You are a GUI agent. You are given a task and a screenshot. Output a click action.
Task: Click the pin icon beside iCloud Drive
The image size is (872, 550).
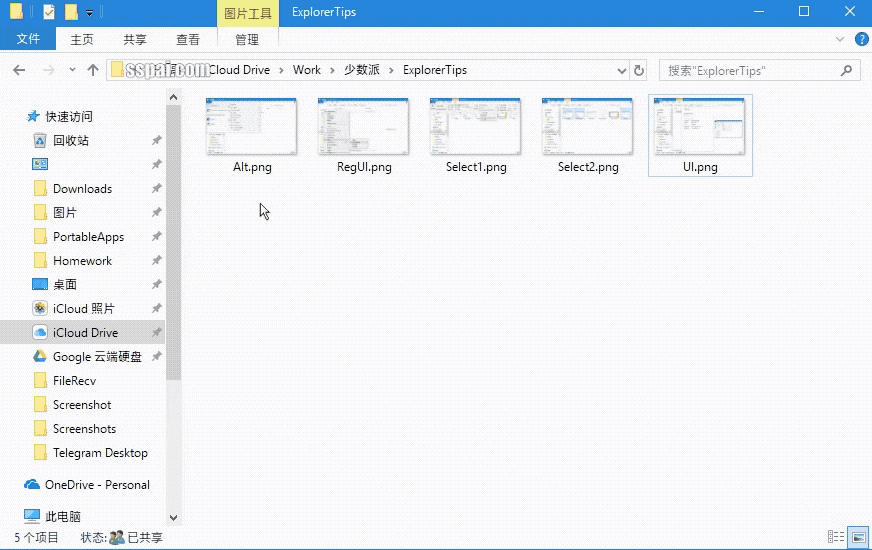(157, 332)
